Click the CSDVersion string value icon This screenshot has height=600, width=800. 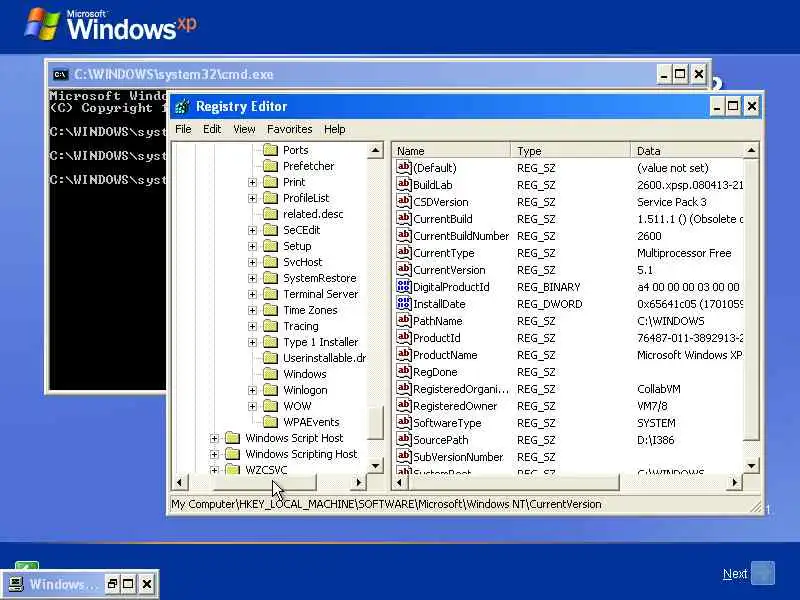tap(404, 201)
